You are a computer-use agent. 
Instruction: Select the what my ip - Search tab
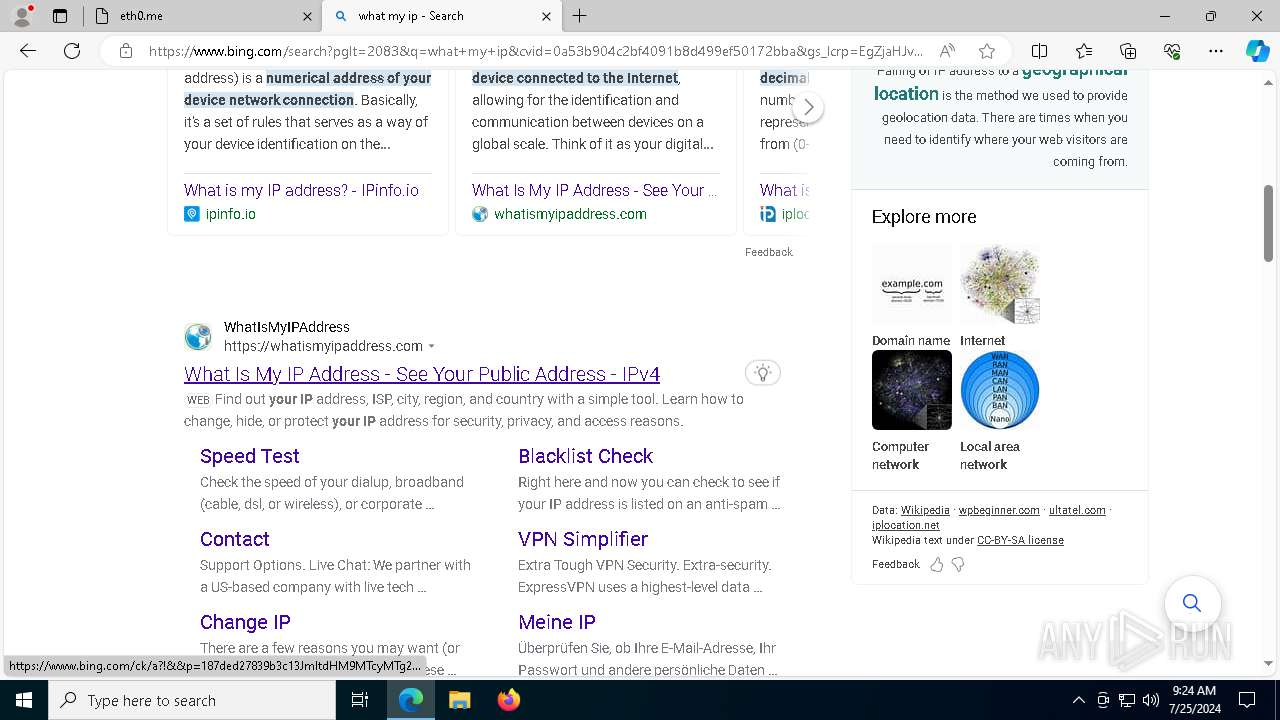click(x=442, y=16)
